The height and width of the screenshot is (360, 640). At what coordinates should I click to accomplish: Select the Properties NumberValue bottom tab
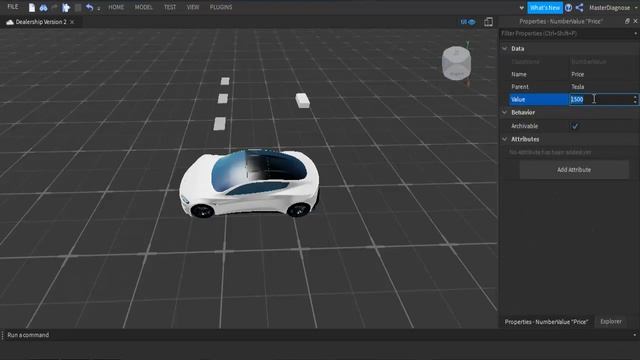pos(546,322)
